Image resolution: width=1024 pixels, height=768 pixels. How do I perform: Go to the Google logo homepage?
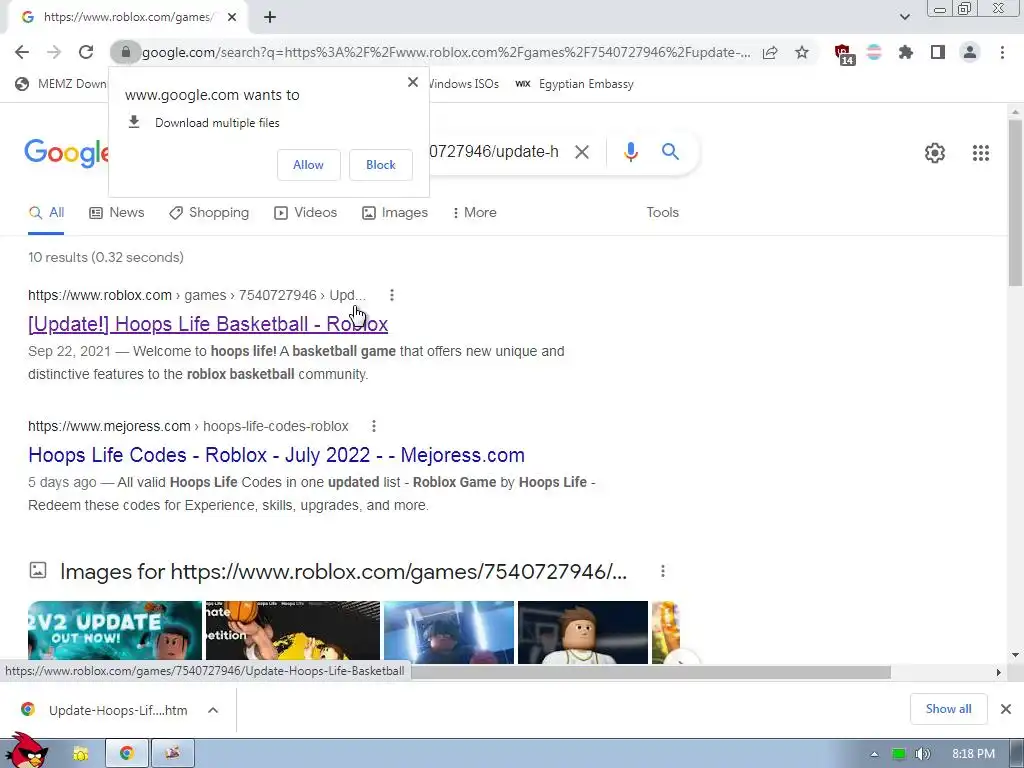66,153
